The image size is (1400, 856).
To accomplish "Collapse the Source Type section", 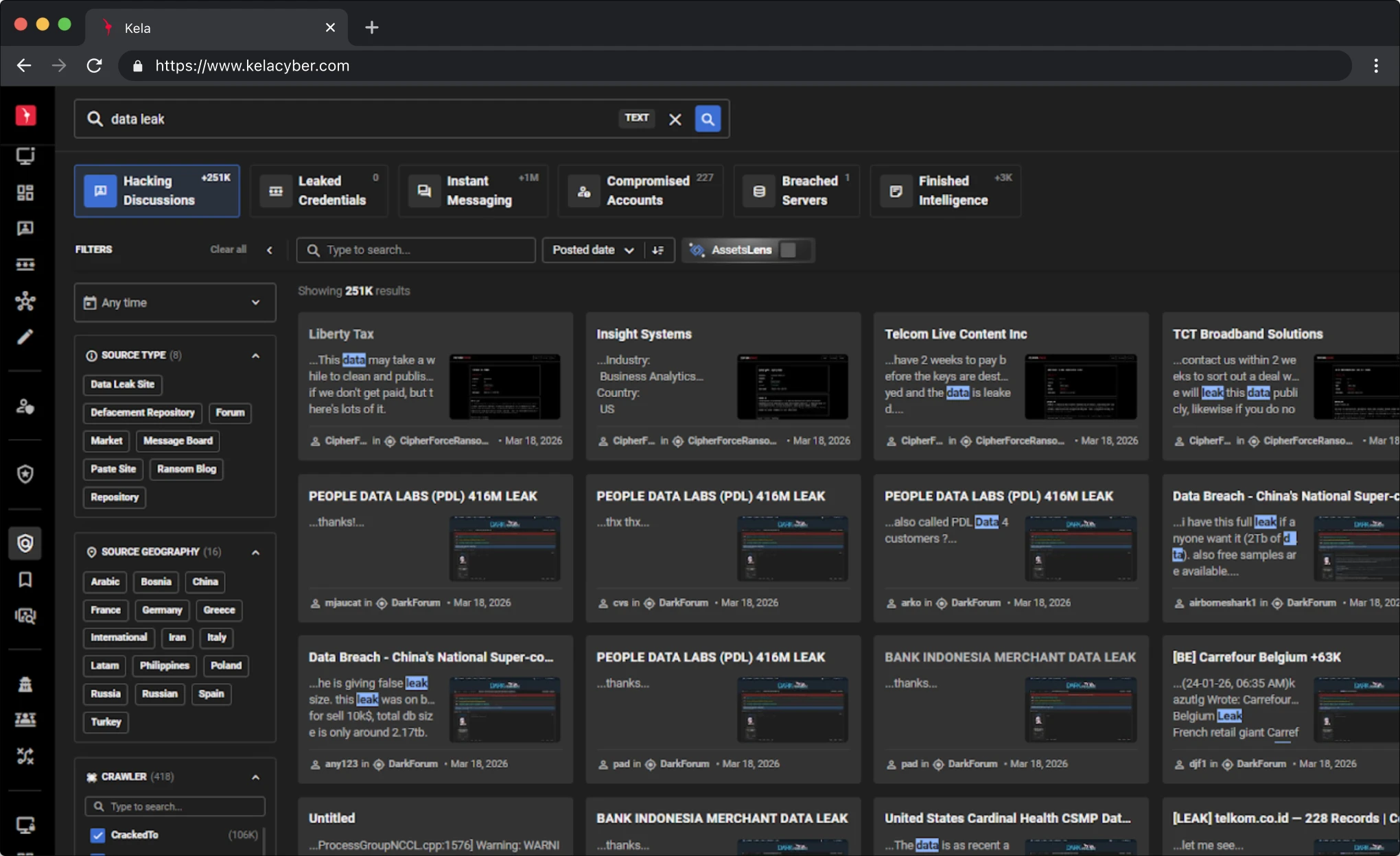I will point(255,355).
